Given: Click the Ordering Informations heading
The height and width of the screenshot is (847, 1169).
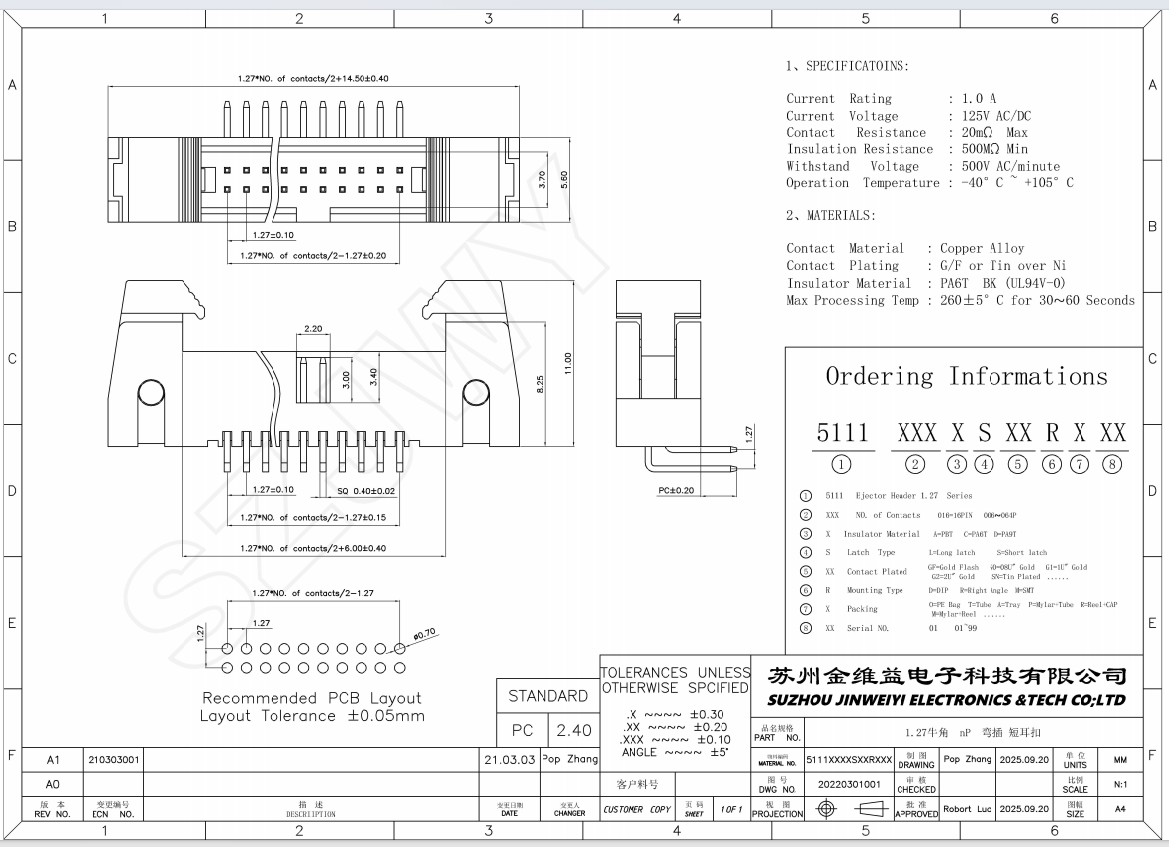Looking at the screenshot, I should [966, 376].
